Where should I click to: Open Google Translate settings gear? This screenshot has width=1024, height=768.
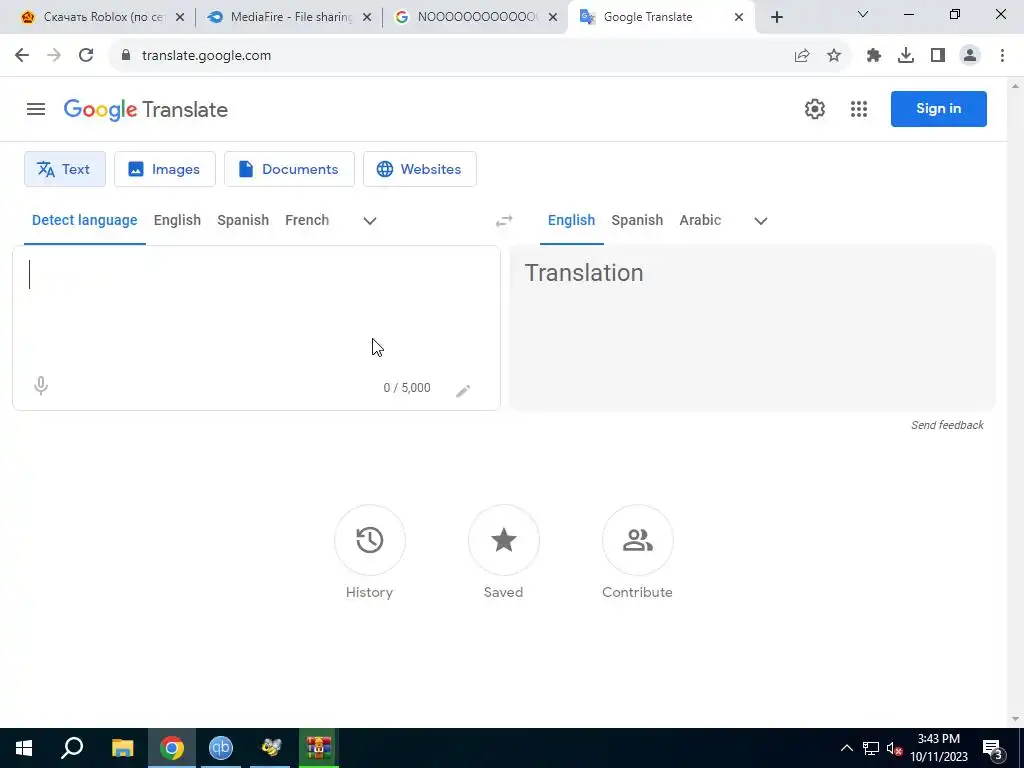(814, 109)
